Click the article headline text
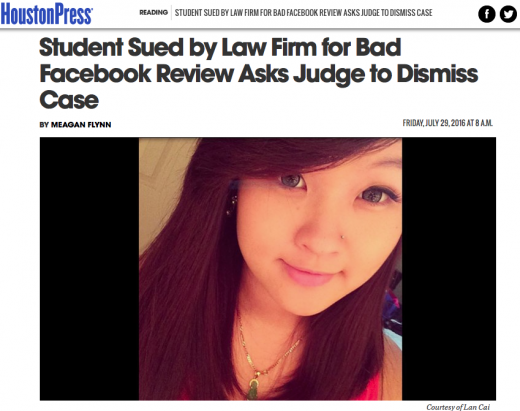Screen dimensions: 520x411 click(259, 74)
